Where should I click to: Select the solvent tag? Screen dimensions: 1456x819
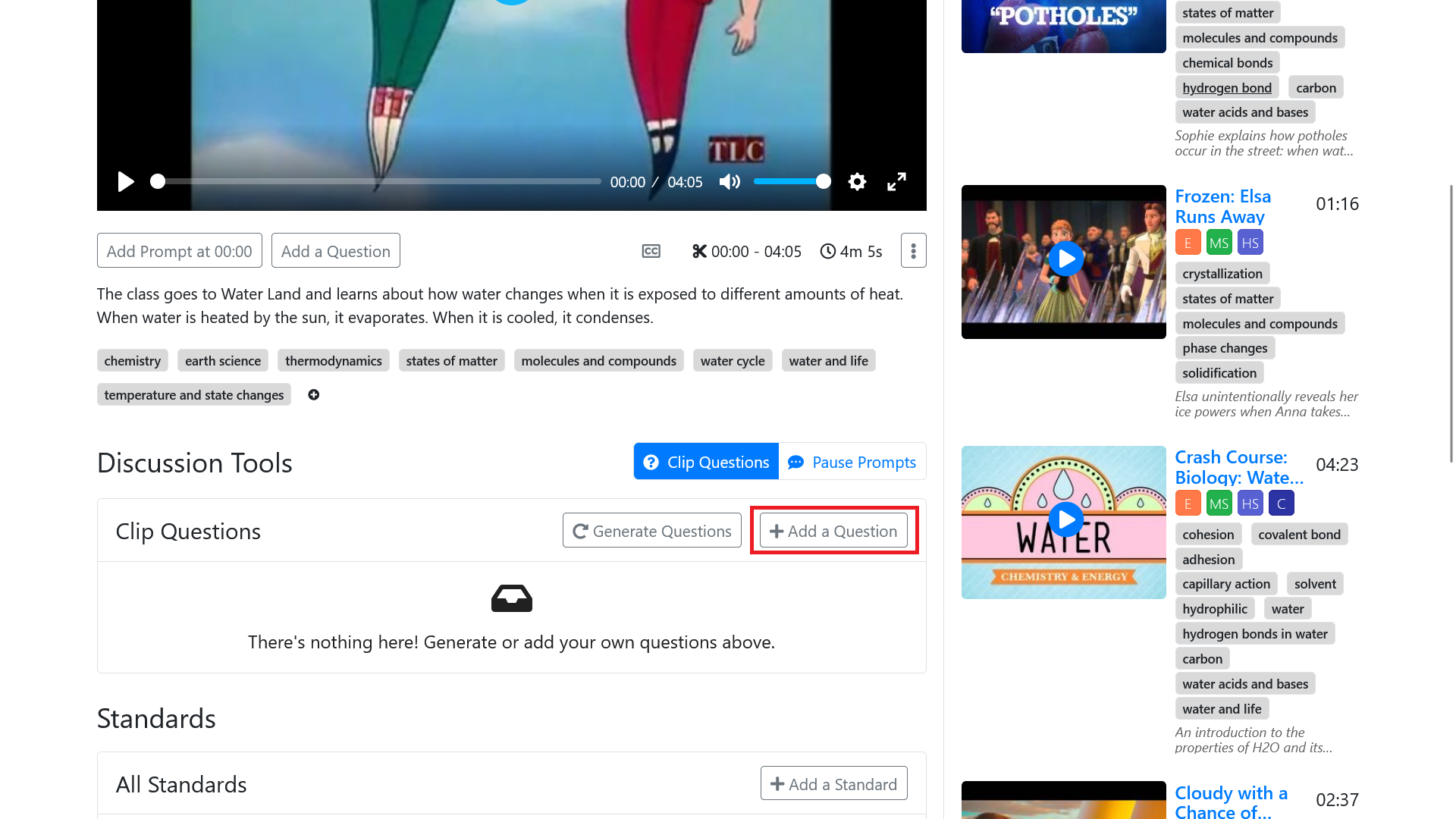pyautogui.click(x=1315, y=584)
